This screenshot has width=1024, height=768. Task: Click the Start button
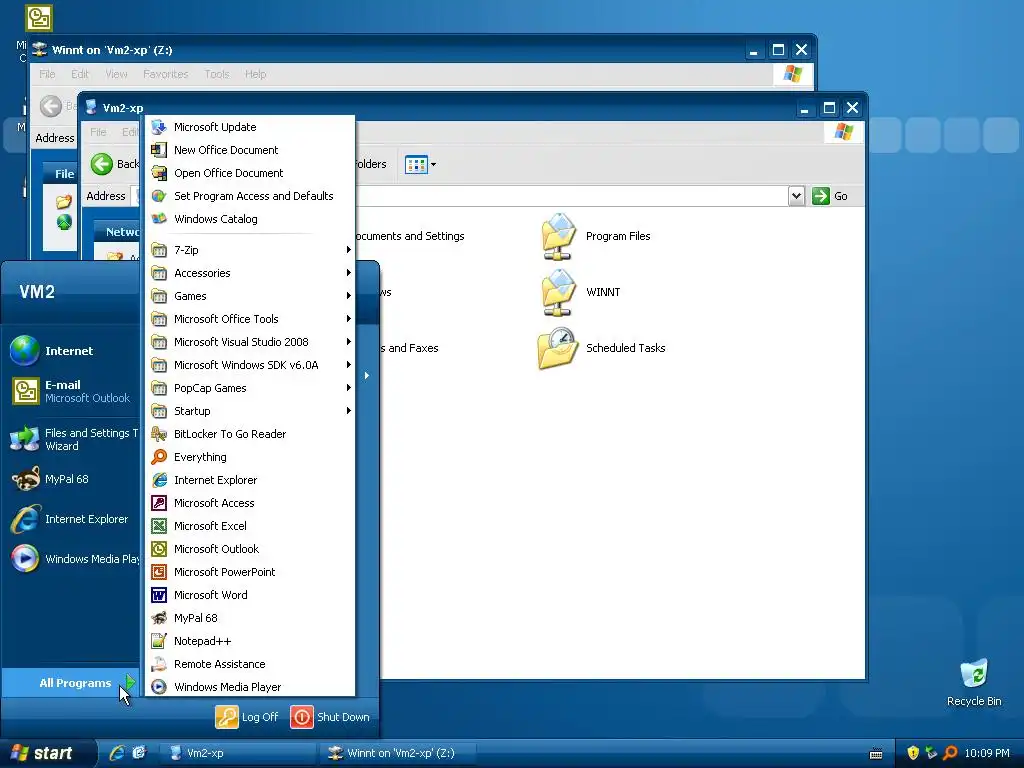[47, 753]
